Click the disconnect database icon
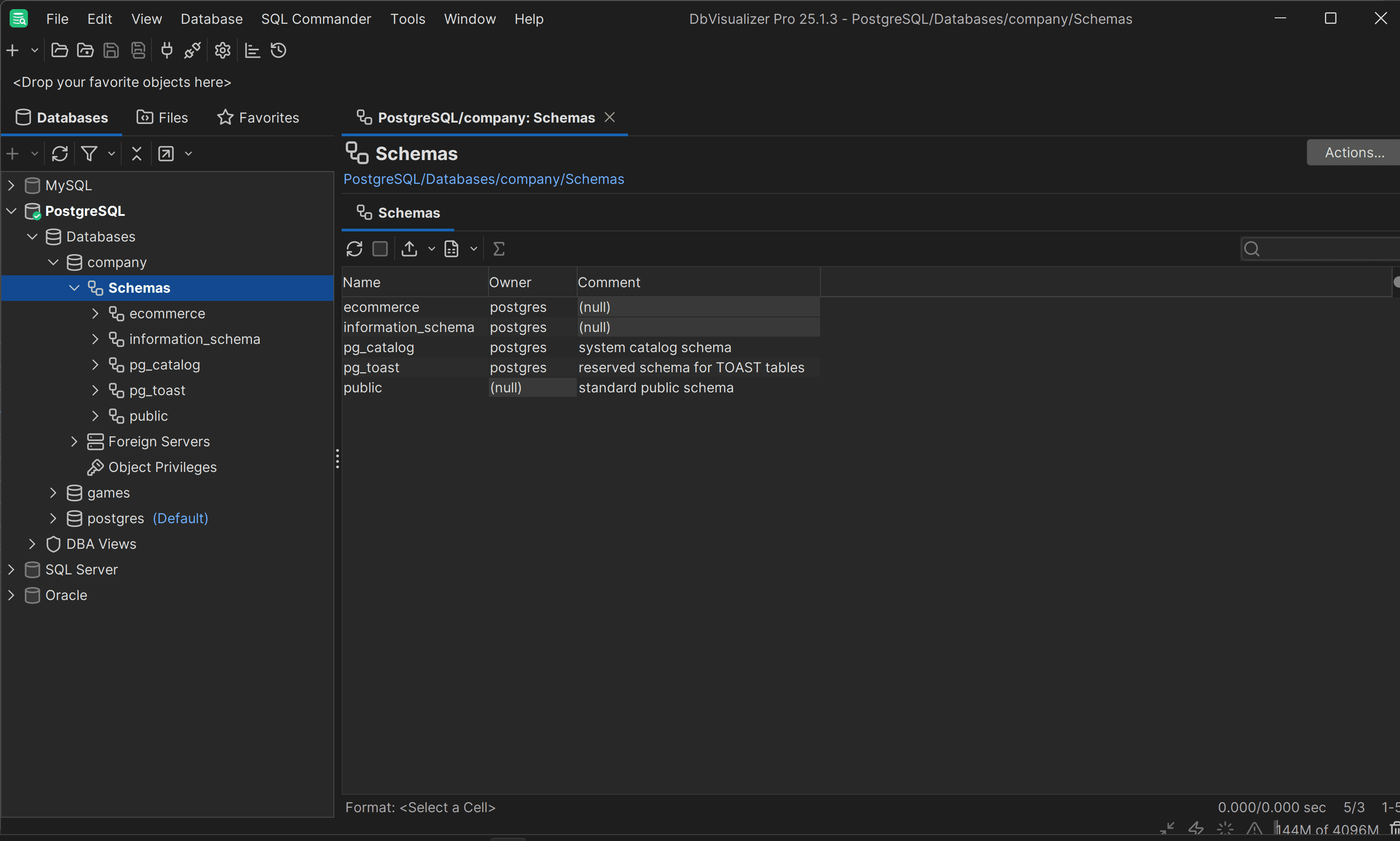This screenshot has height=841, width=1400. click(x=192, y=50)
